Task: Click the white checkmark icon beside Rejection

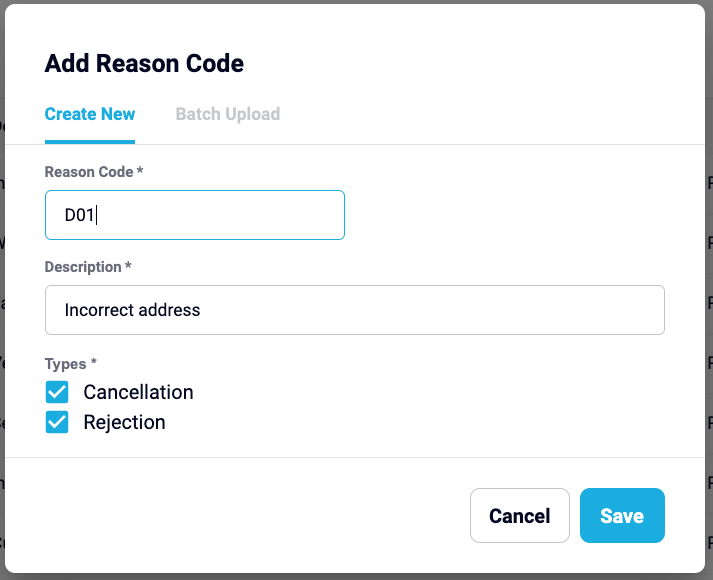Action: pyautogui.click(x=57, y=422)
